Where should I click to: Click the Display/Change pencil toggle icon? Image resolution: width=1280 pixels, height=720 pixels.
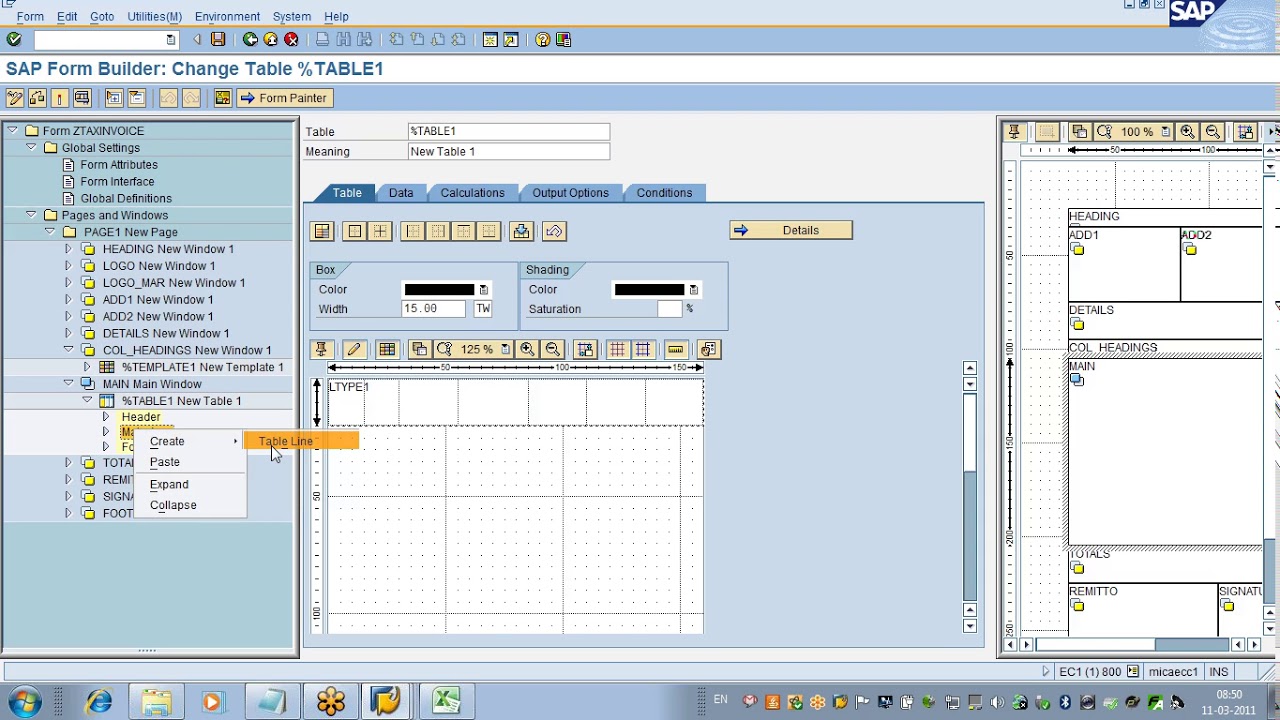click(15, 97)
